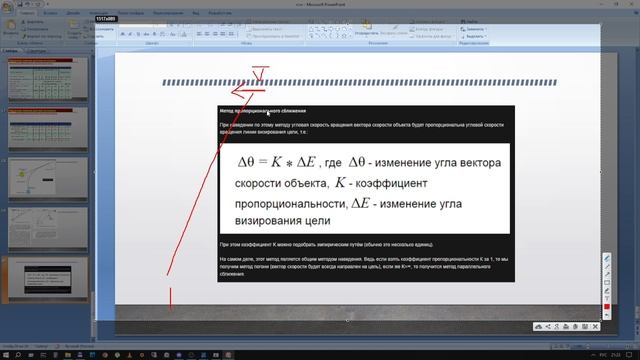This screenshot has width=640, height=360.
Task: Select the Lightshot marker highlighter tool
Action: (x=607, y=291)
